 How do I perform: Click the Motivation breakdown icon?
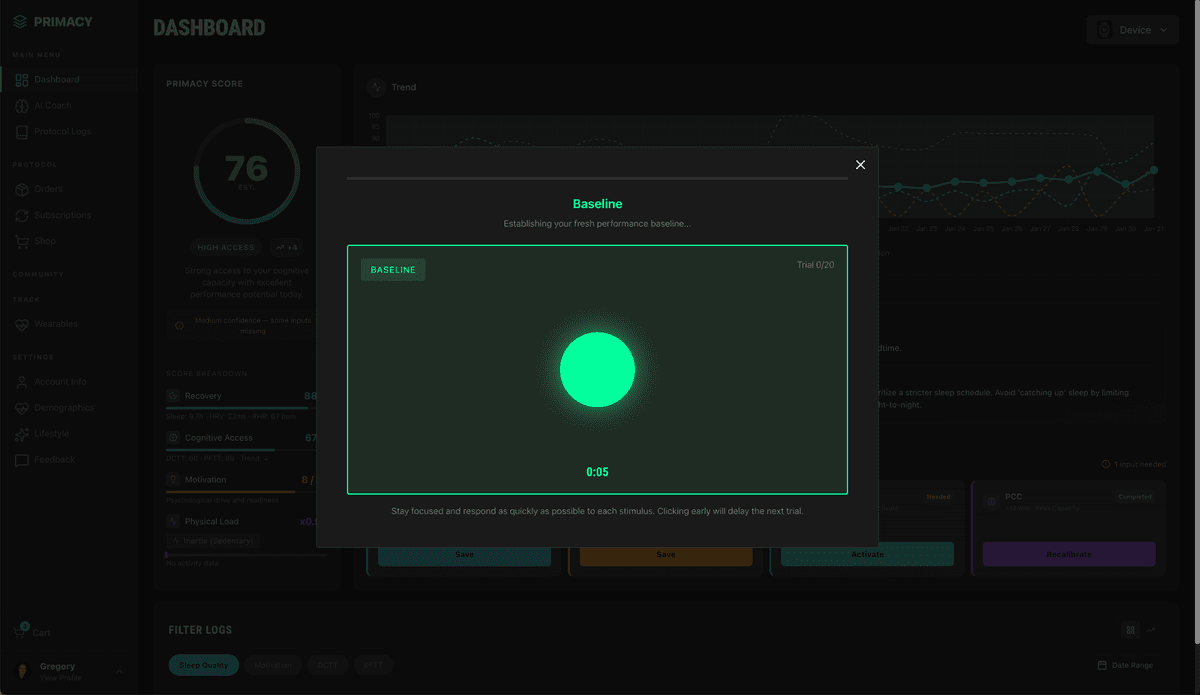[174, 480]
